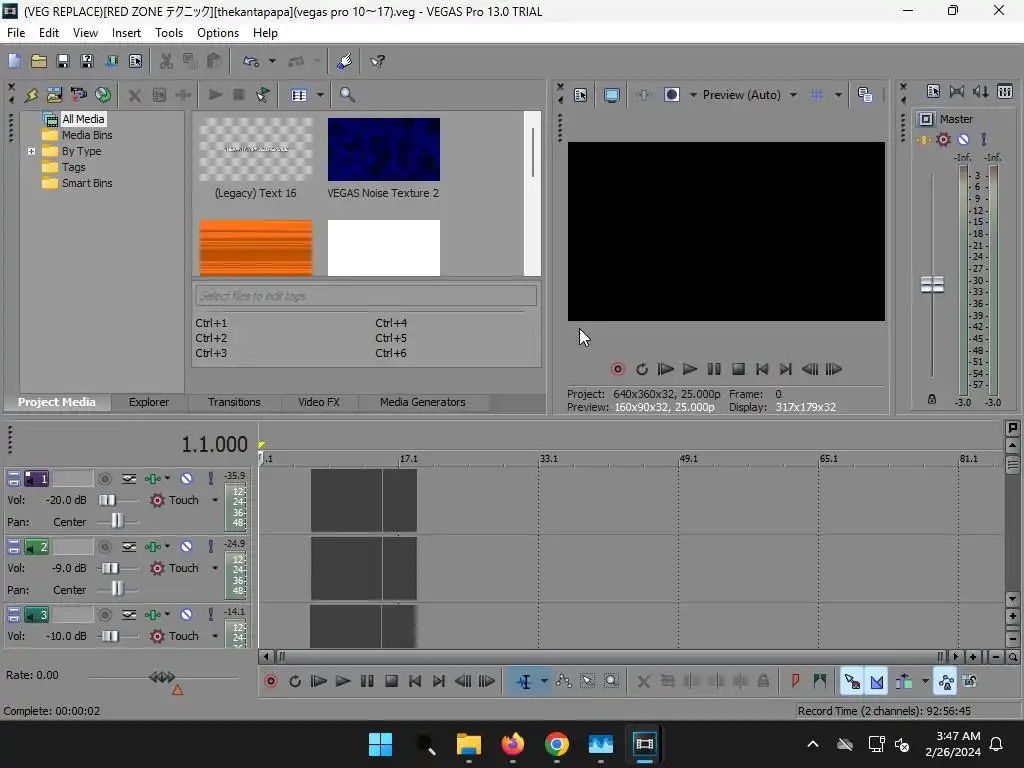The image size is (1024, 768).
Task: Arm track 1 for record
Action: (104, 479)
